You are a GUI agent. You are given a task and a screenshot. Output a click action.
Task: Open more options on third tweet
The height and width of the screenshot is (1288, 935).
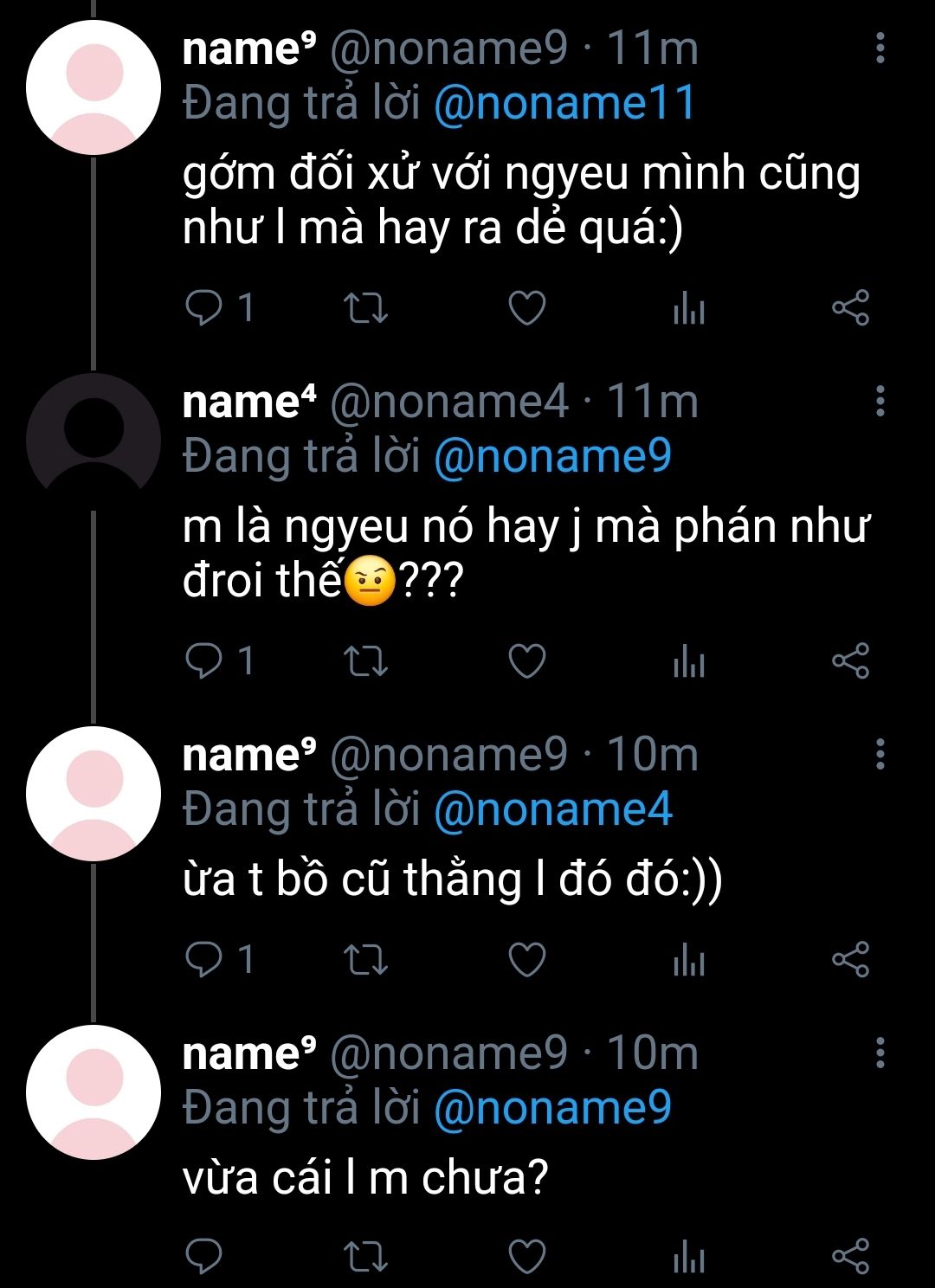(x=880, y=755)
